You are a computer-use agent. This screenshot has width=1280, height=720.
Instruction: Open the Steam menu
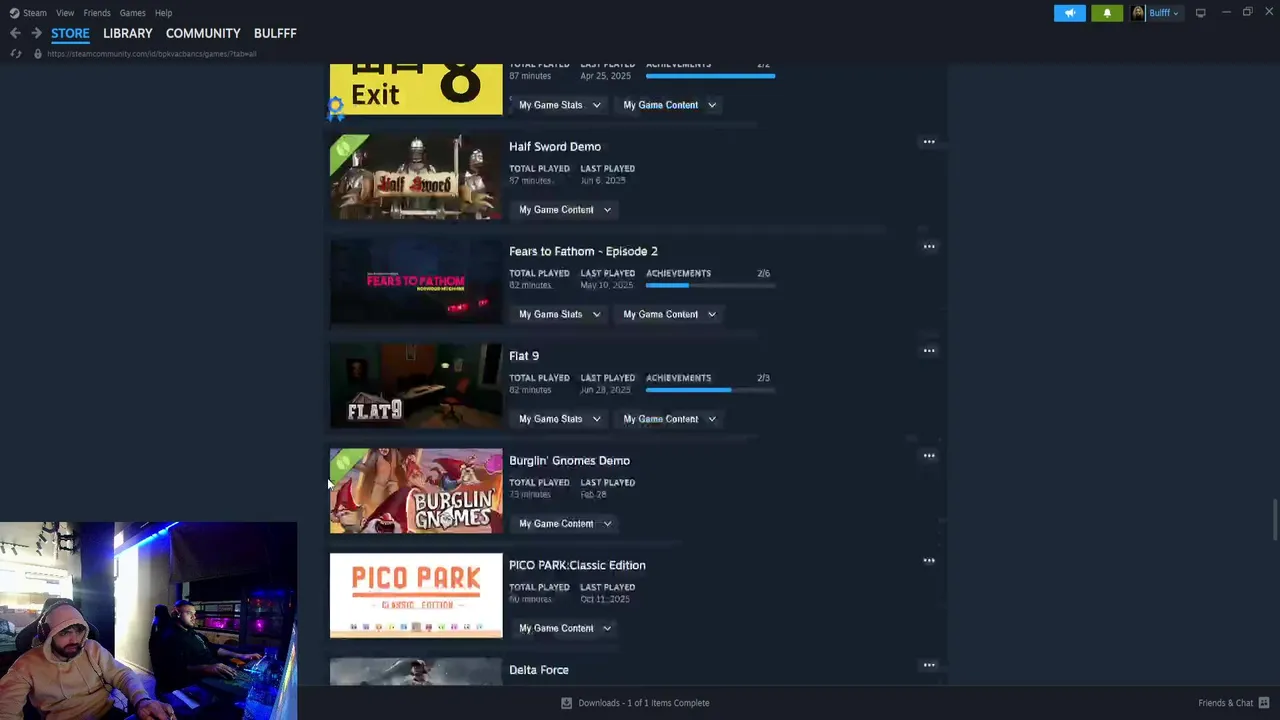35,13
